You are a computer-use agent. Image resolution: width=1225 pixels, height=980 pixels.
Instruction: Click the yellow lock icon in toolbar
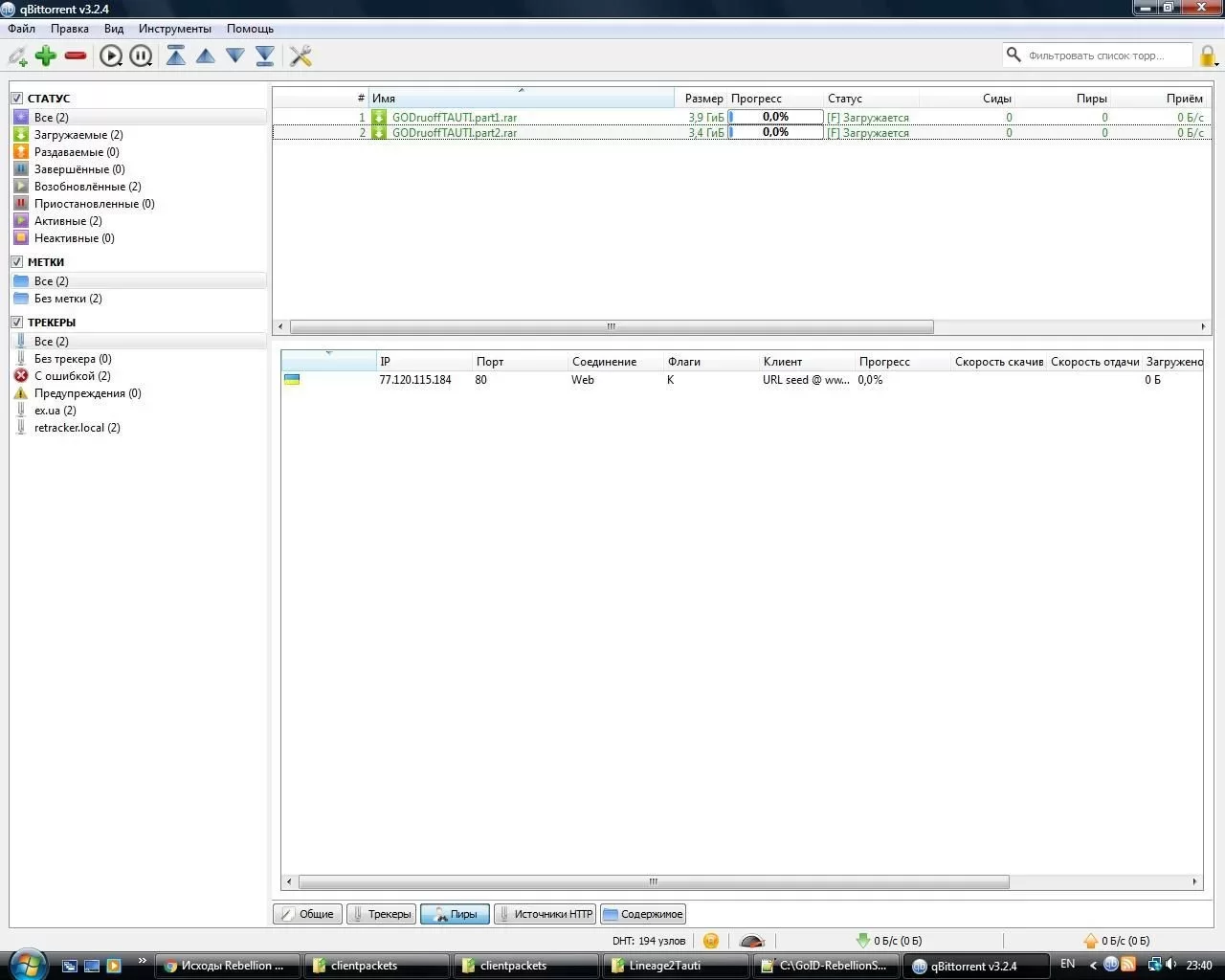(x=1208, y=56)
